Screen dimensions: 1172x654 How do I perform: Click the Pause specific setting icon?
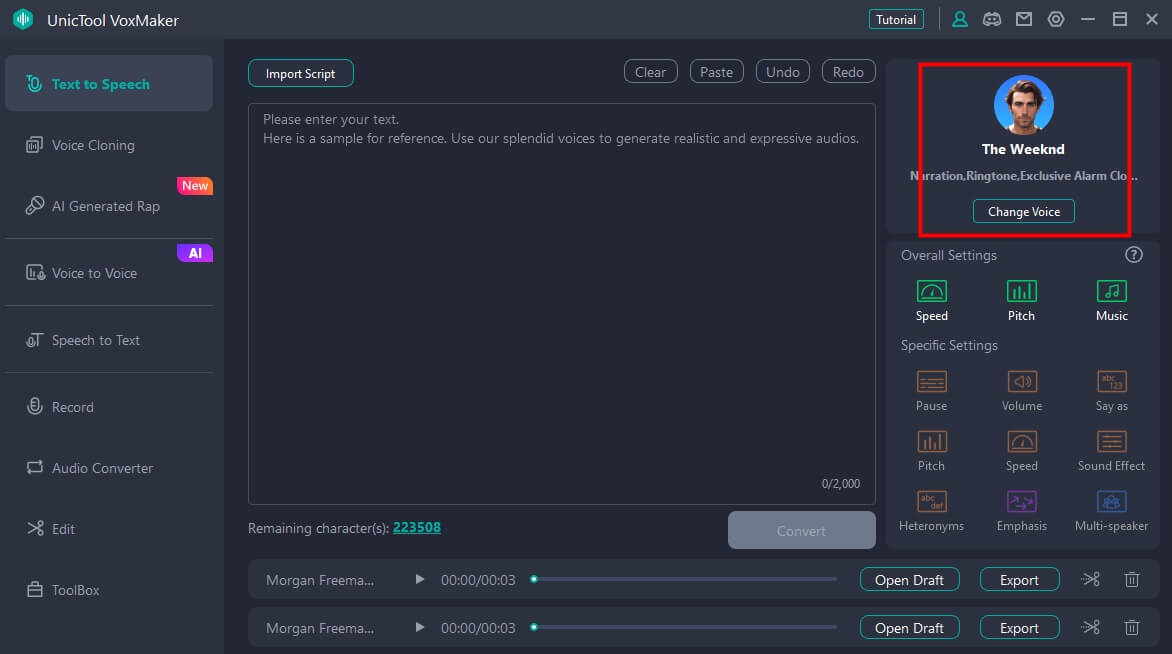pos(931,382)
